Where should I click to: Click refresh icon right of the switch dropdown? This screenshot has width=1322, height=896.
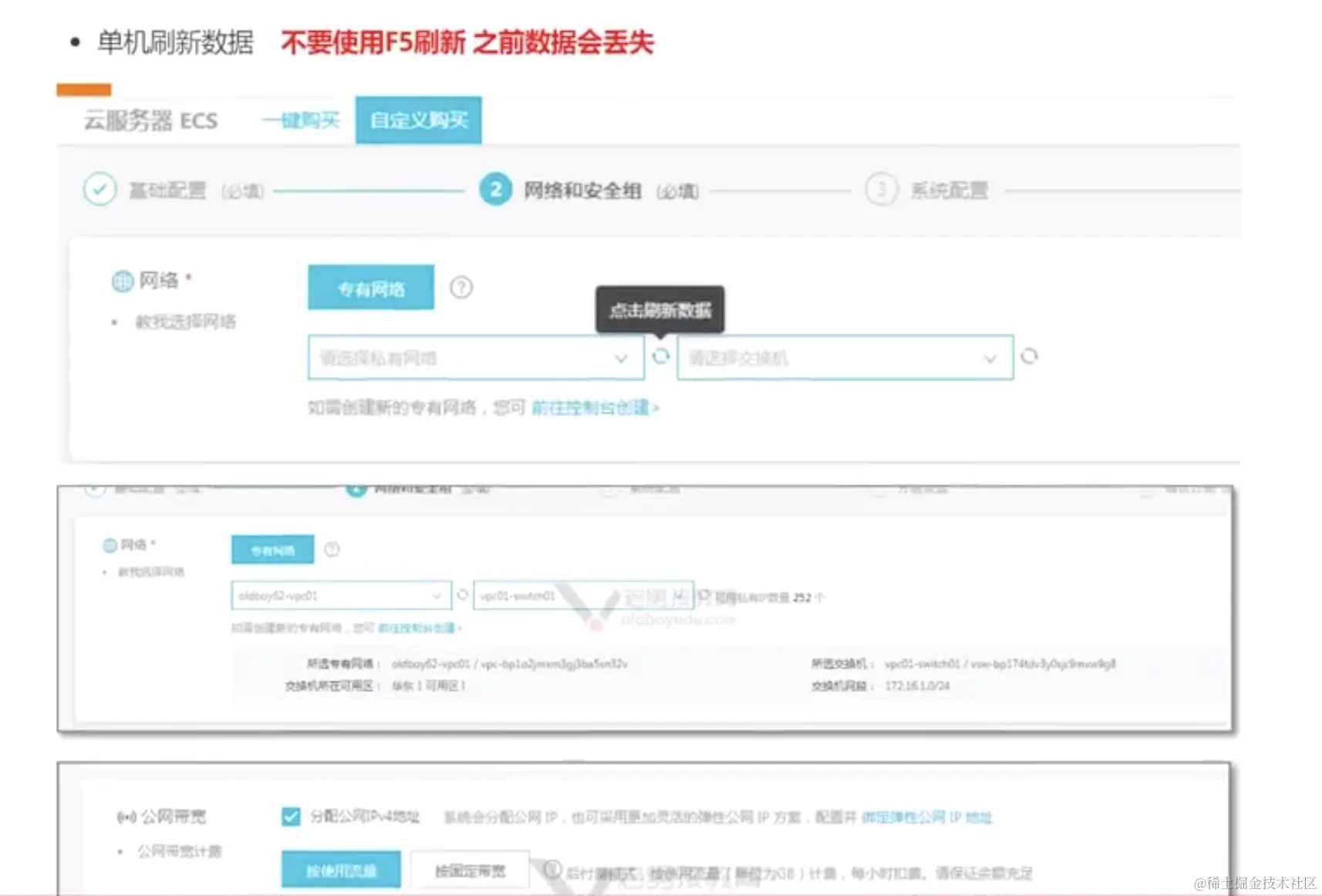[x=1030, y=356]
